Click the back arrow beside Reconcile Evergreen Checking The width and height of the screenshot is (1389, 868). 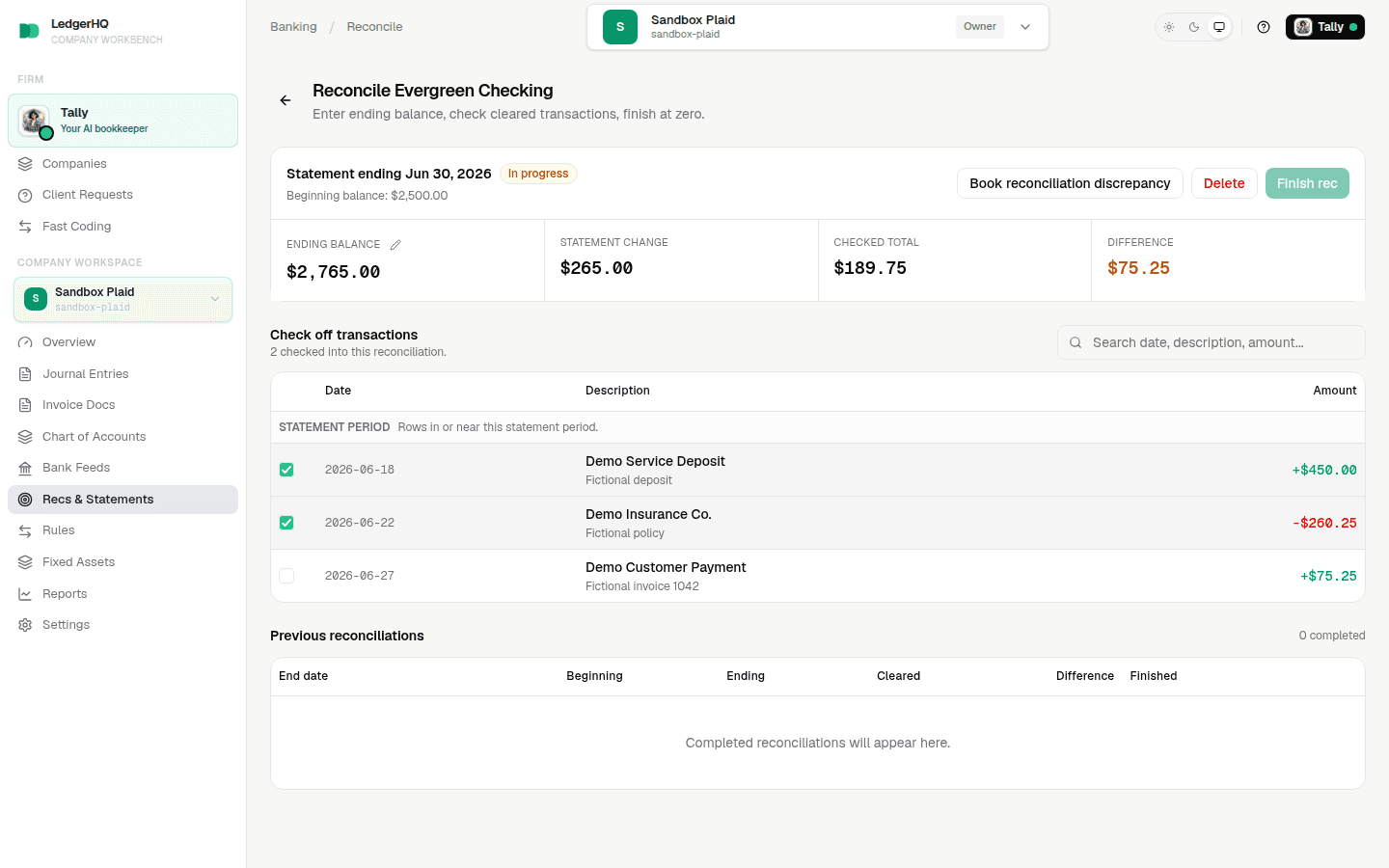tap(286, 100)
